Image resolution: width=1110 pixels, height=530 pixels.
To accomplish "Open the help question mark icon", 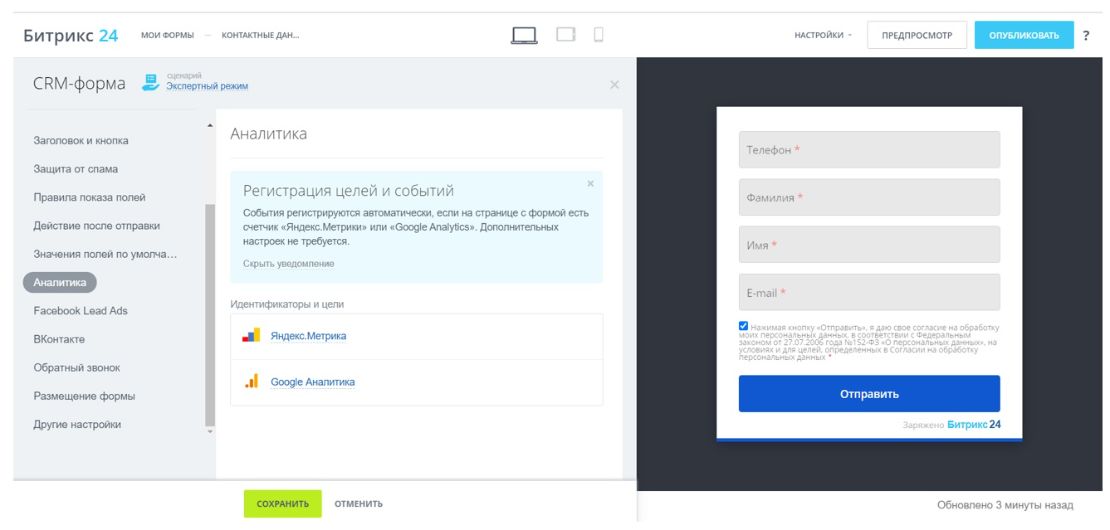I will click(x=1086, y=35).
